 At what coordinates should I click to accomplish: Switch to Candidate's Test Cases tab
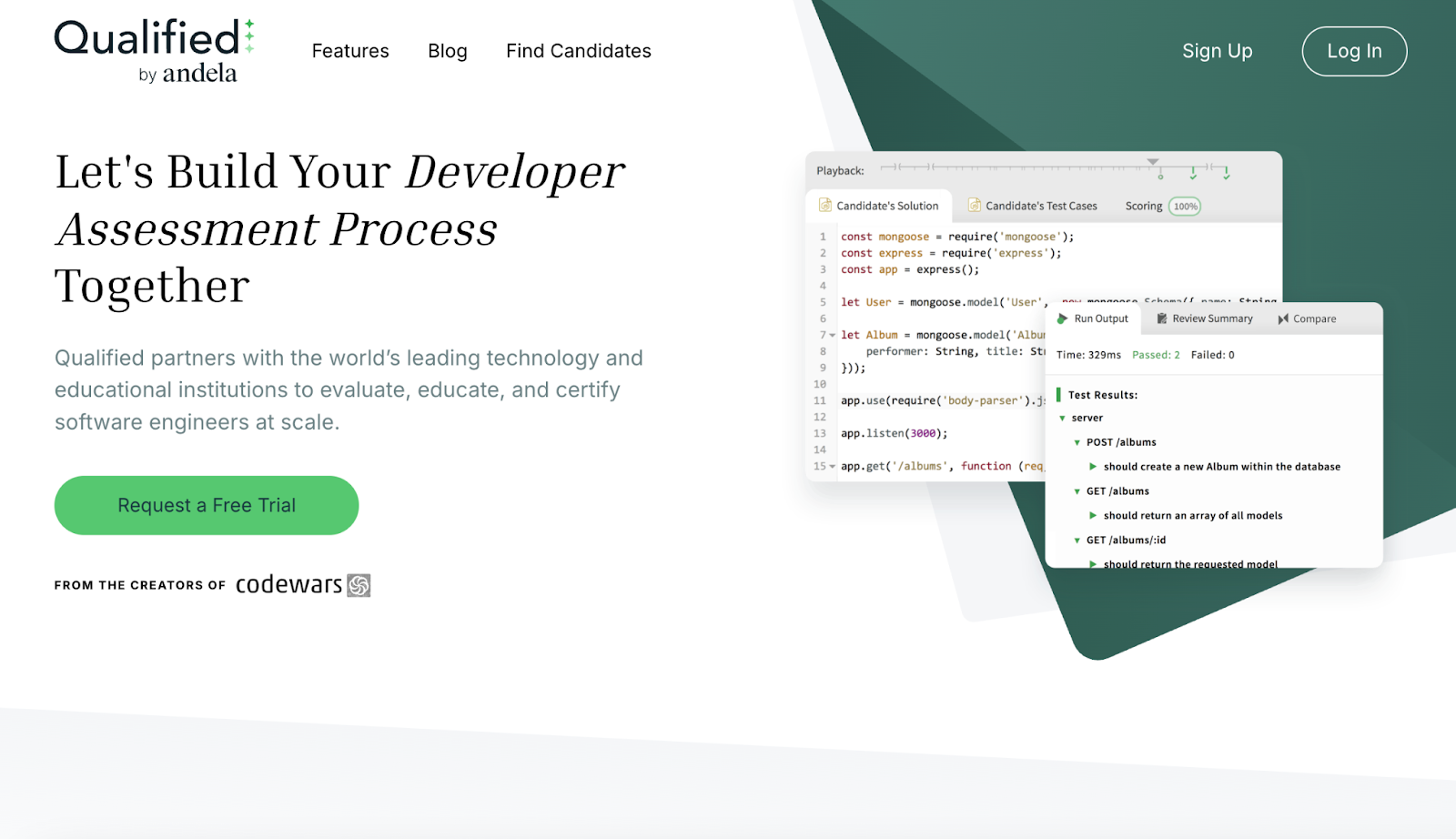(1033, 206)
